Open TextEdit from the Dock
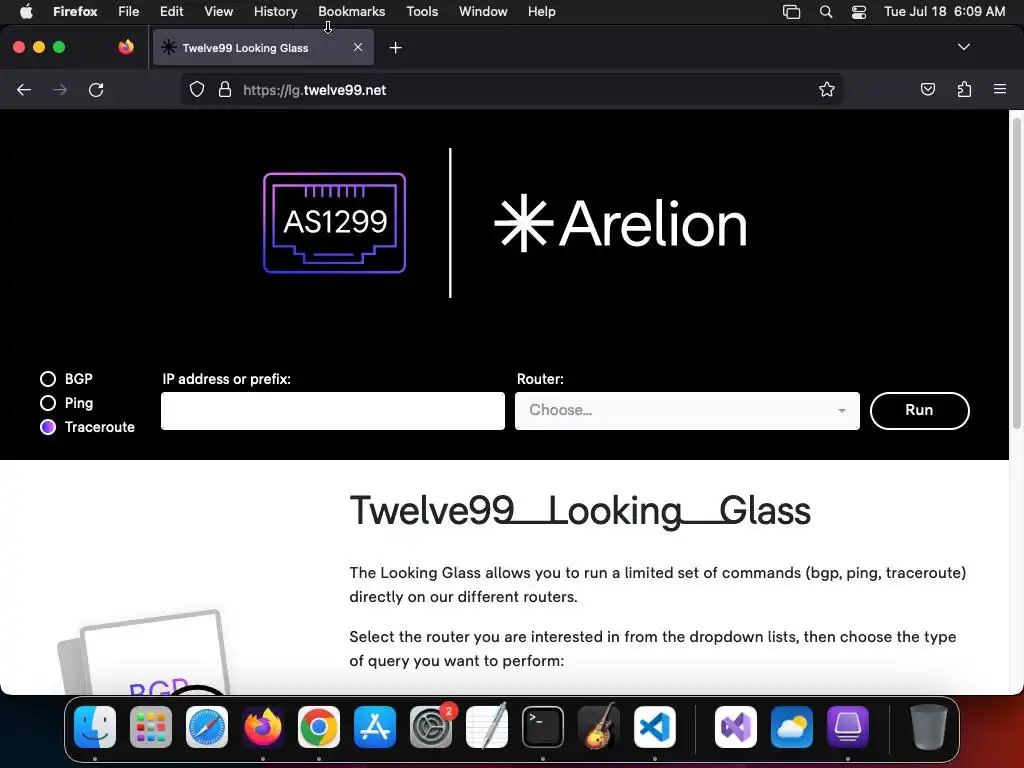This screenshot has height=768, width=1024. [x=487, y=727]
